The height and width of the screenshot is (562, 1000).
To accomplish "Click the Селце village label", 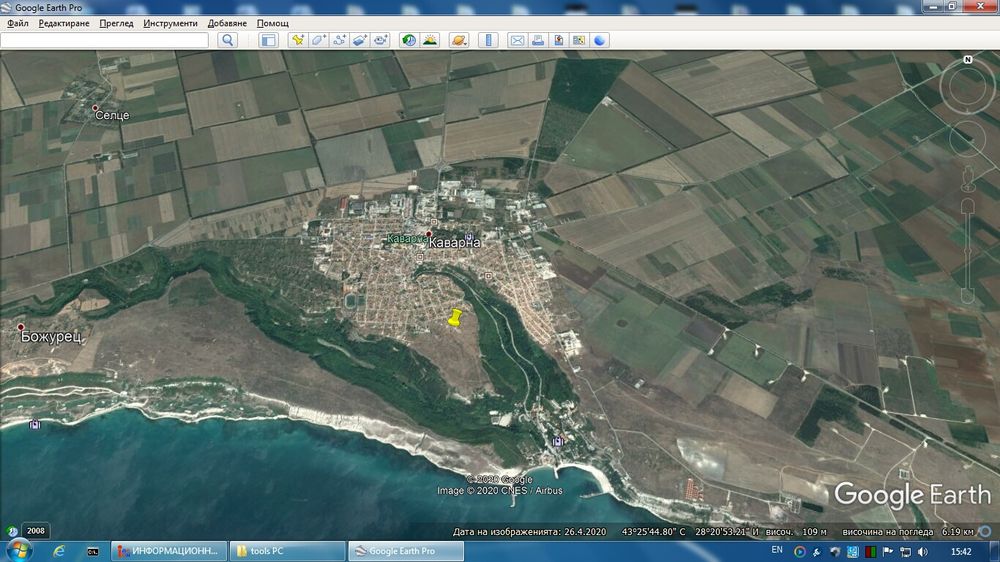I will [x=112, y=115].
